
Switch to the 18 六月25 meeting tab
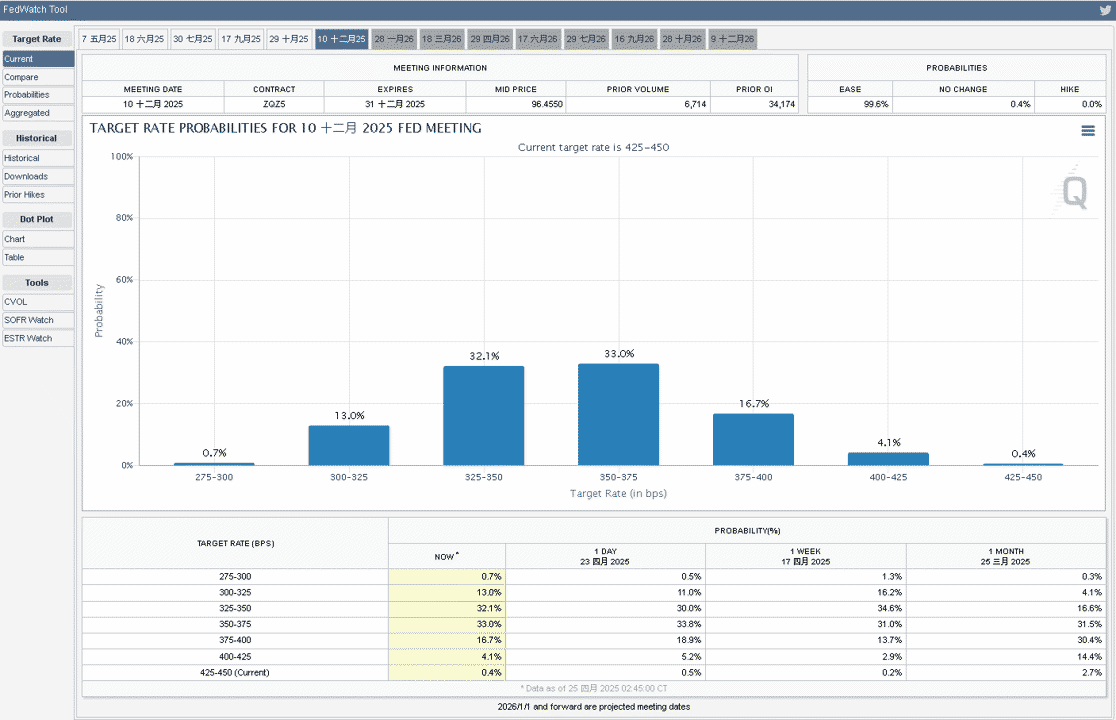pyautogui.click(x=144, y=39)
